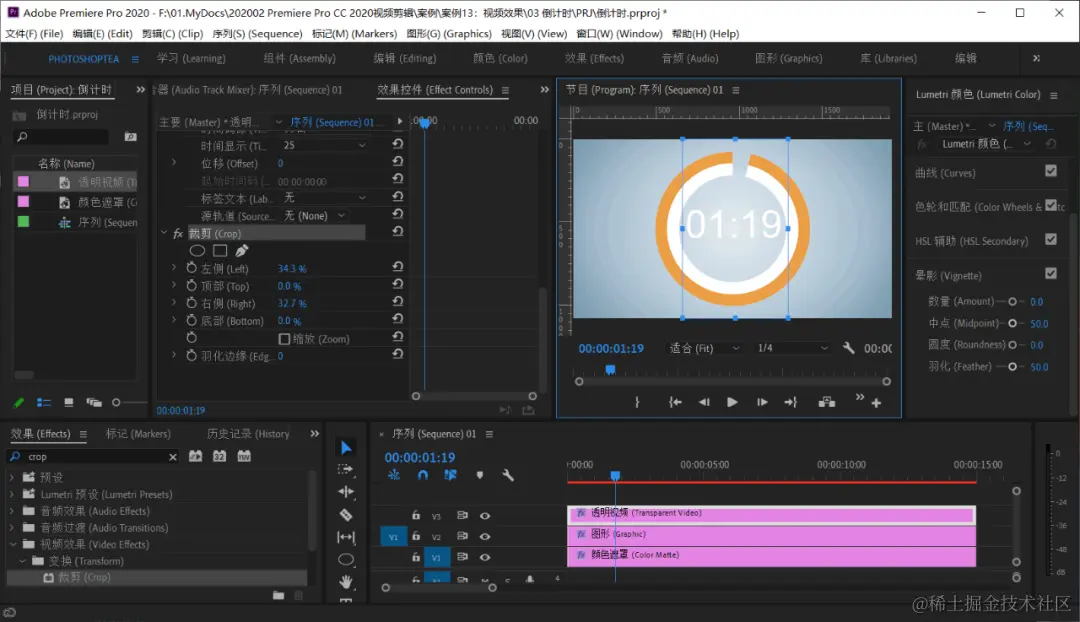
Task: Step forward one frame
Action: point(762,402)
